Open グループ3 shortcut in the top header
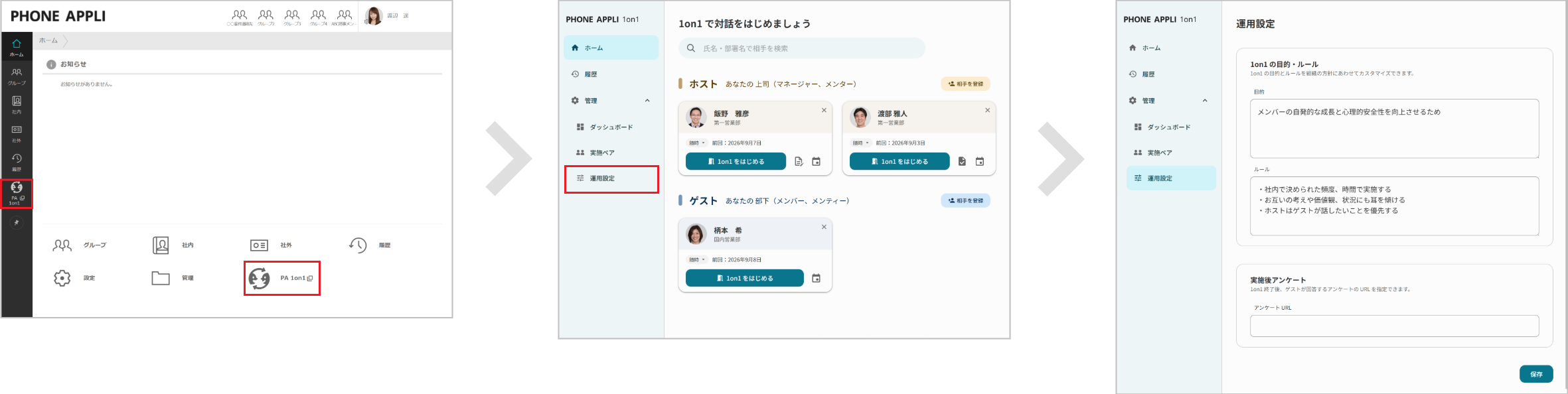The height and width of the screenshot is (394, 1568). 292,18
